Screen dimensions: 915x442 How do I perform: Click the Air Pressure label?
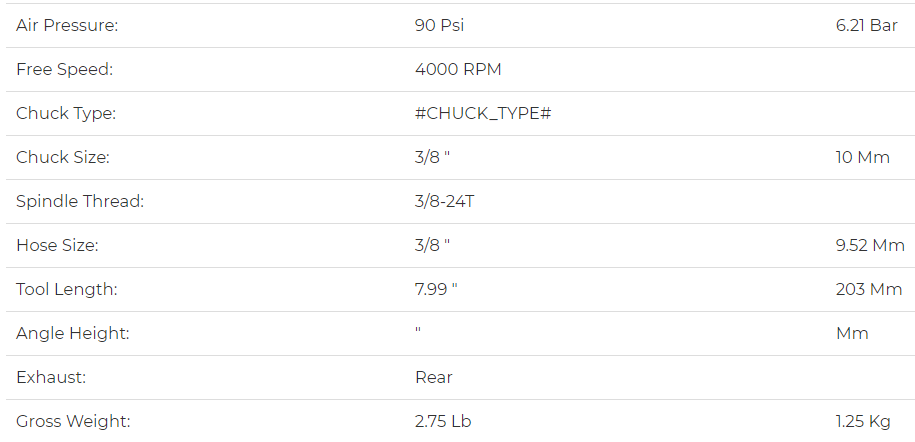coord(67,25)
